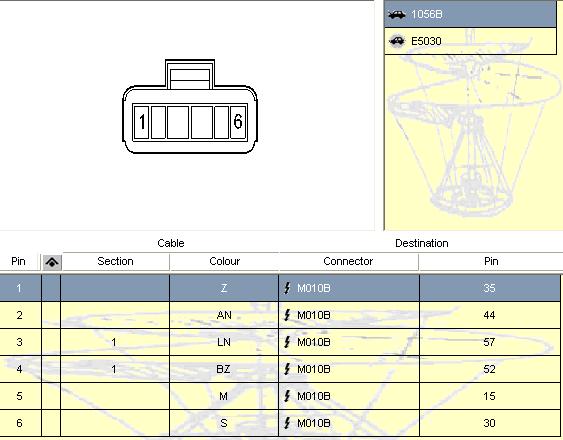Screen dimensions: 563x440
Task: Select the 1056B car icon entry
Action: (397, 14)
